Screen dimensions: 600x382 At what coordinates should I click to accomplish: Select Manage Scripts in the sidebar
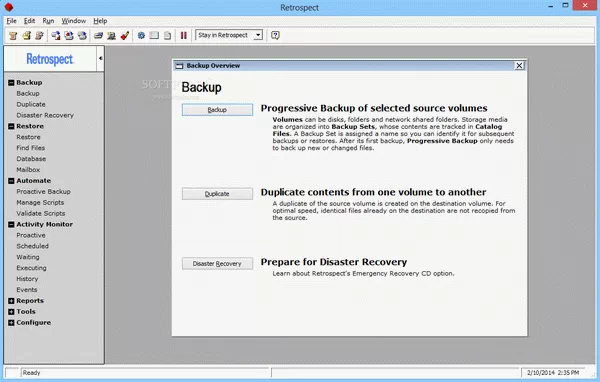[40, 202]
